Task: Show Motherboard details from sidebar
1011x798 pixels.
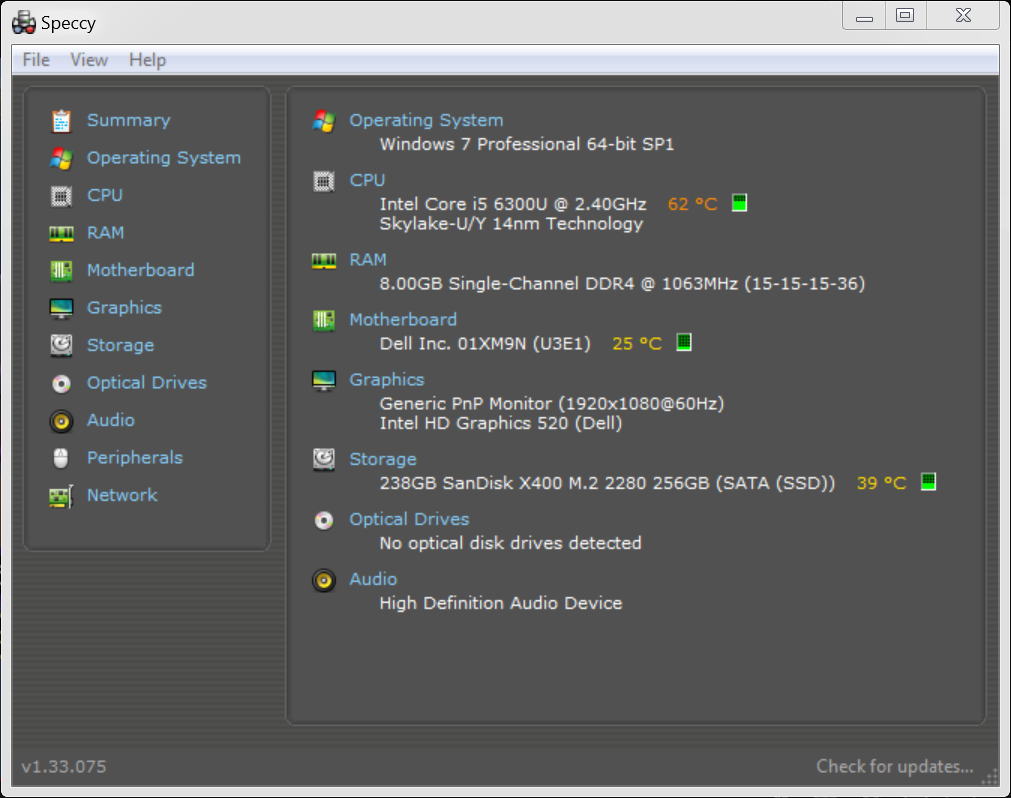Action: point(141,270)
